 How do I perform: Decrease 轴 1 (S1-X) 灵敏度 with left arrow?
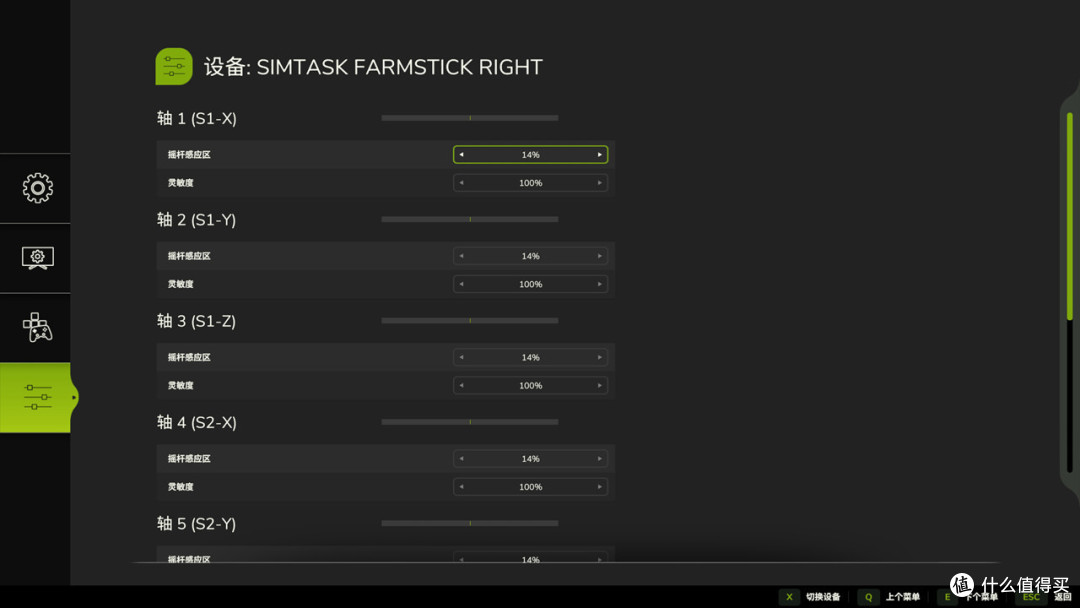click(461, 183)
